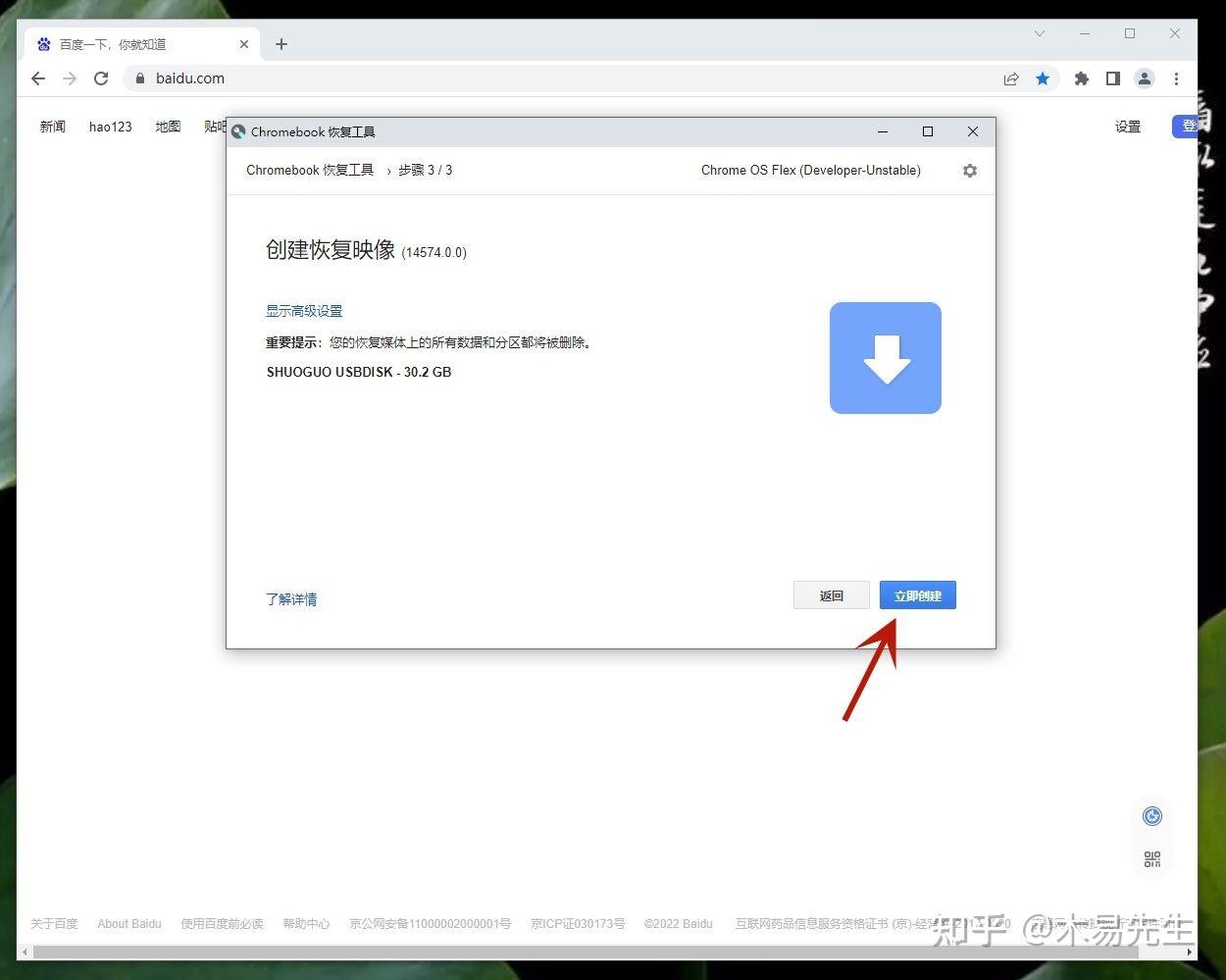Click the 创建恢复映像 heading

[x=331, y=249]
